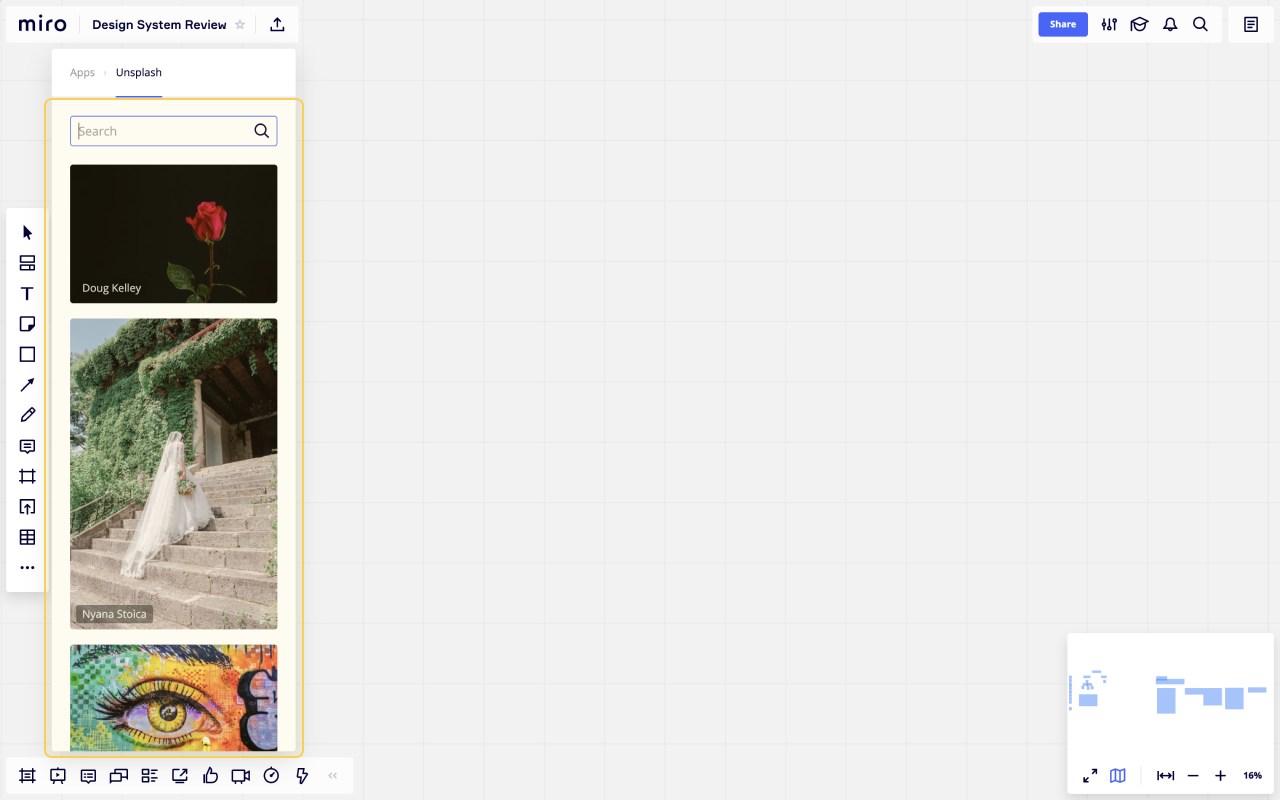This screenshot has height=800, width=1280.
Task: Open board search magnifier in top bar
Action: coord(1200,25)
